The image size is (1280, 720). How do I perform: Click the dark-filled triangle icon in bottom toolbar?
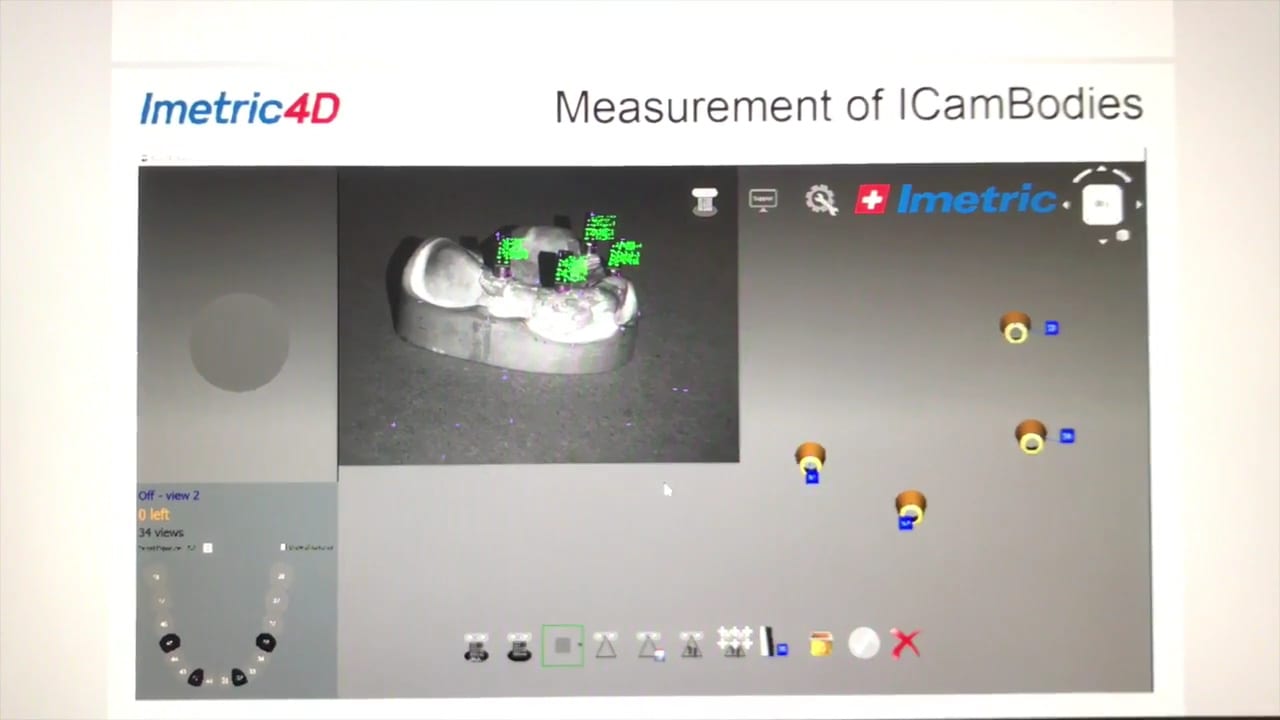pyautogui.click(x=691, y=646)
